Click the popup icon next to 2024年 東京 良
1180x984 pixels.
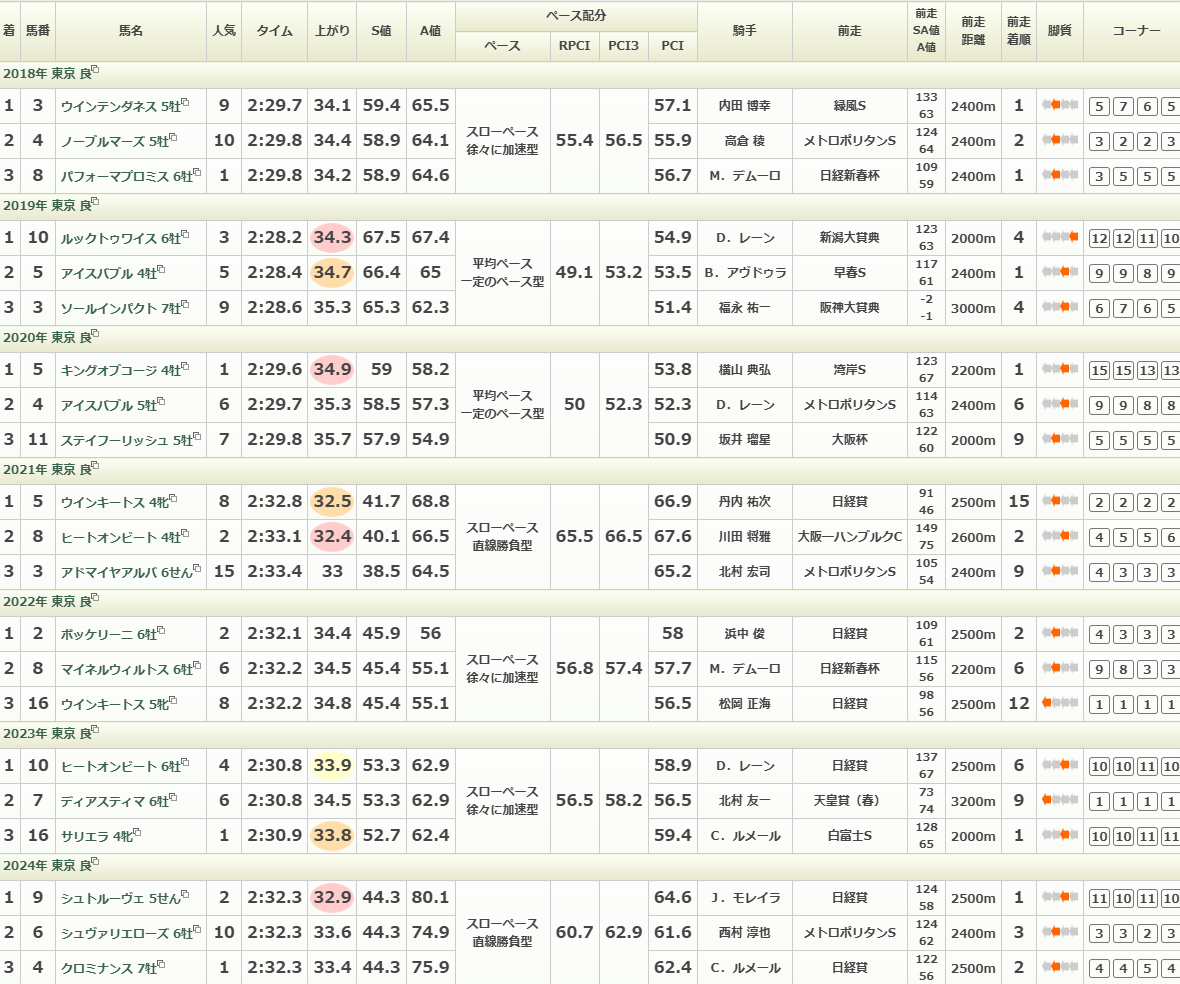tap(96, 863)
